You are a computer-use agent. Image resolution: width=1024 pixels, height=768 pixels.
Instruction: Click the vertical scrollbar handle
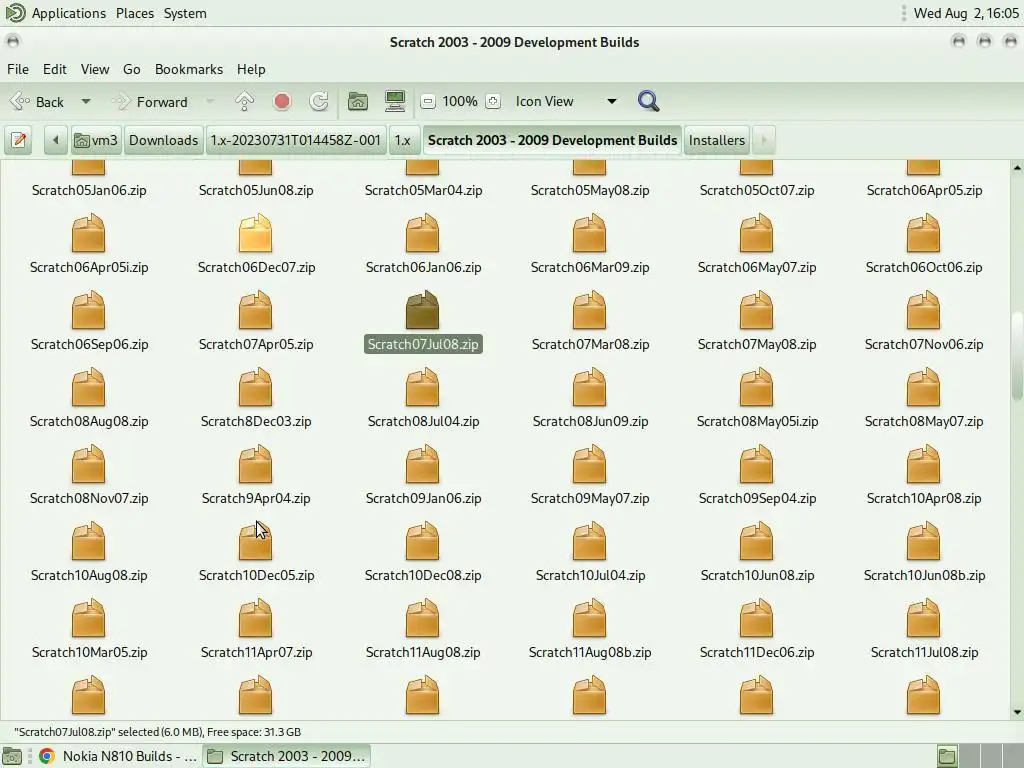click(1017, 356)
